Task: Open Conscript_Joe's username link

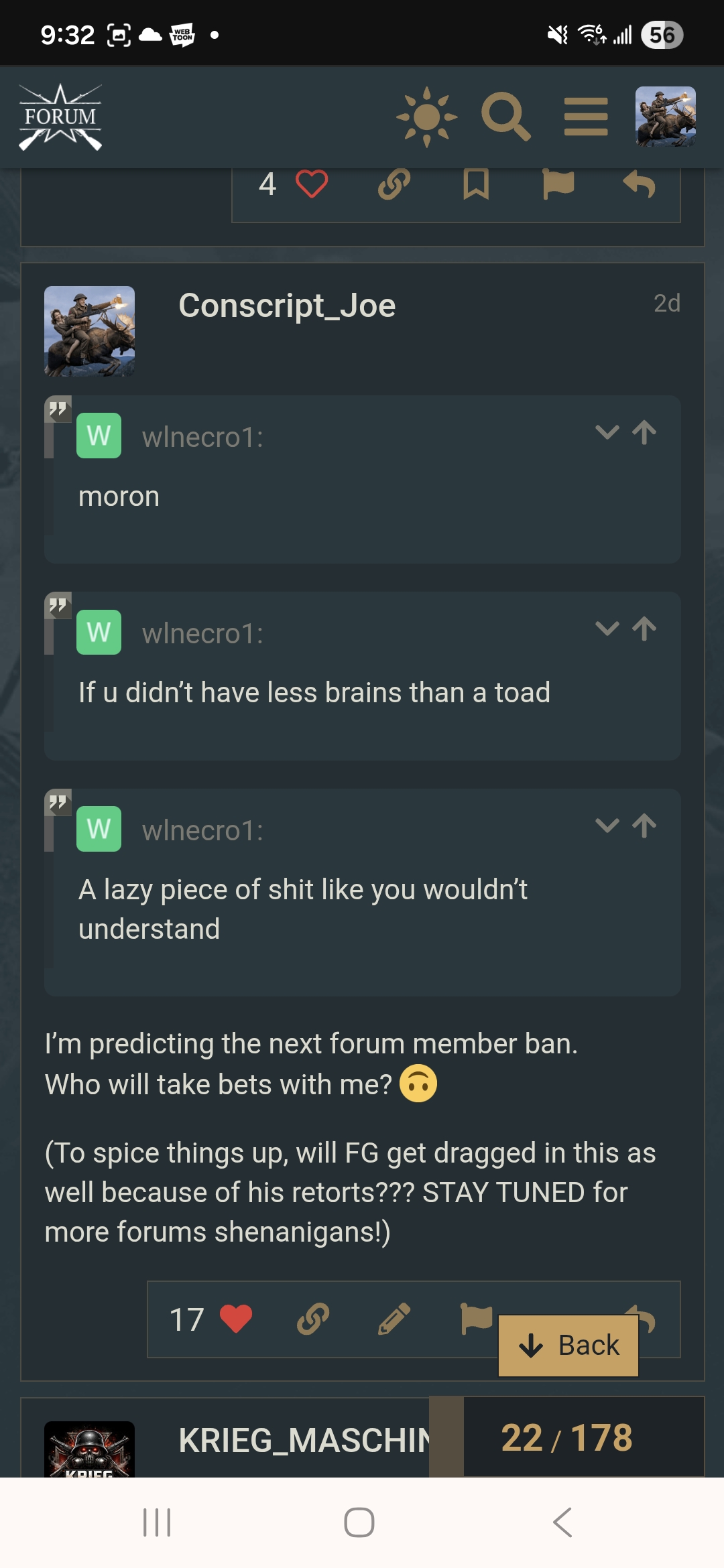Action: pos(287,306)
